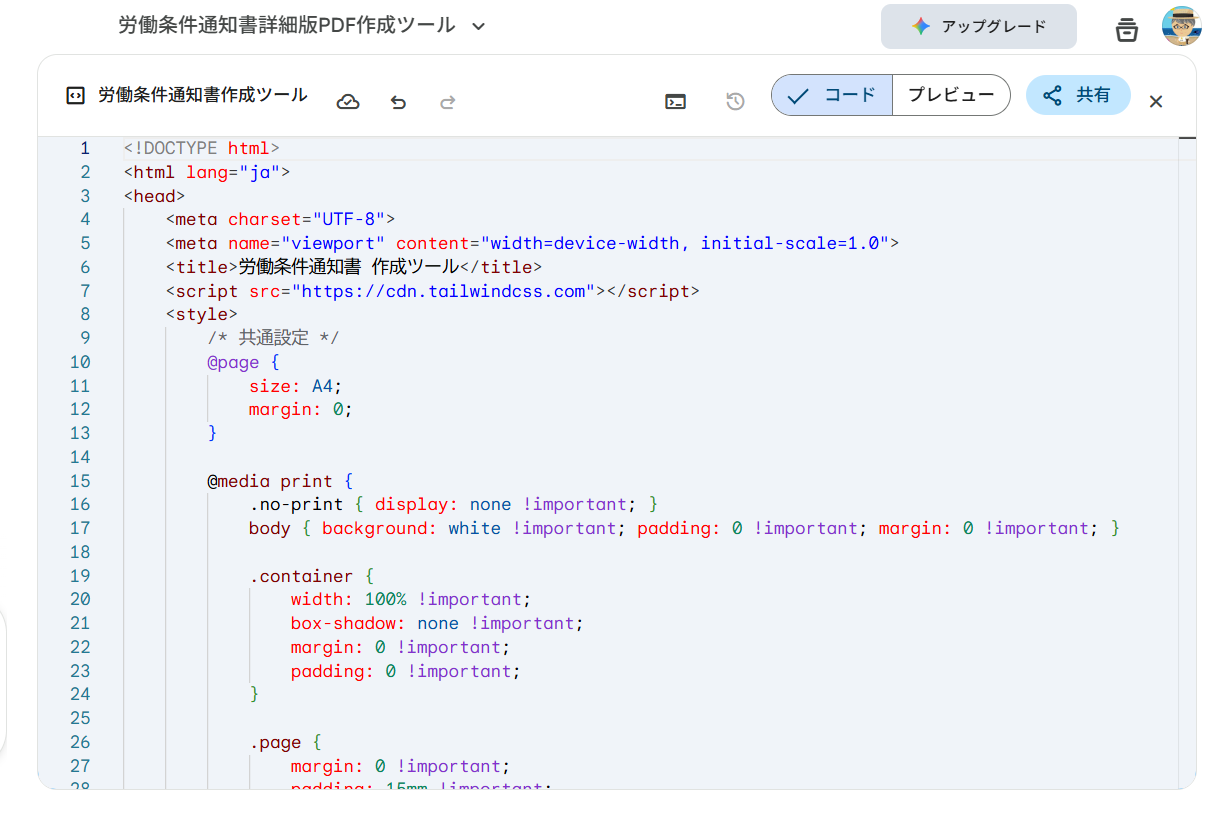
Task: Click the 労働条件通知書詳細版PDF作成ツール conversation title
Action: point(286,26)
